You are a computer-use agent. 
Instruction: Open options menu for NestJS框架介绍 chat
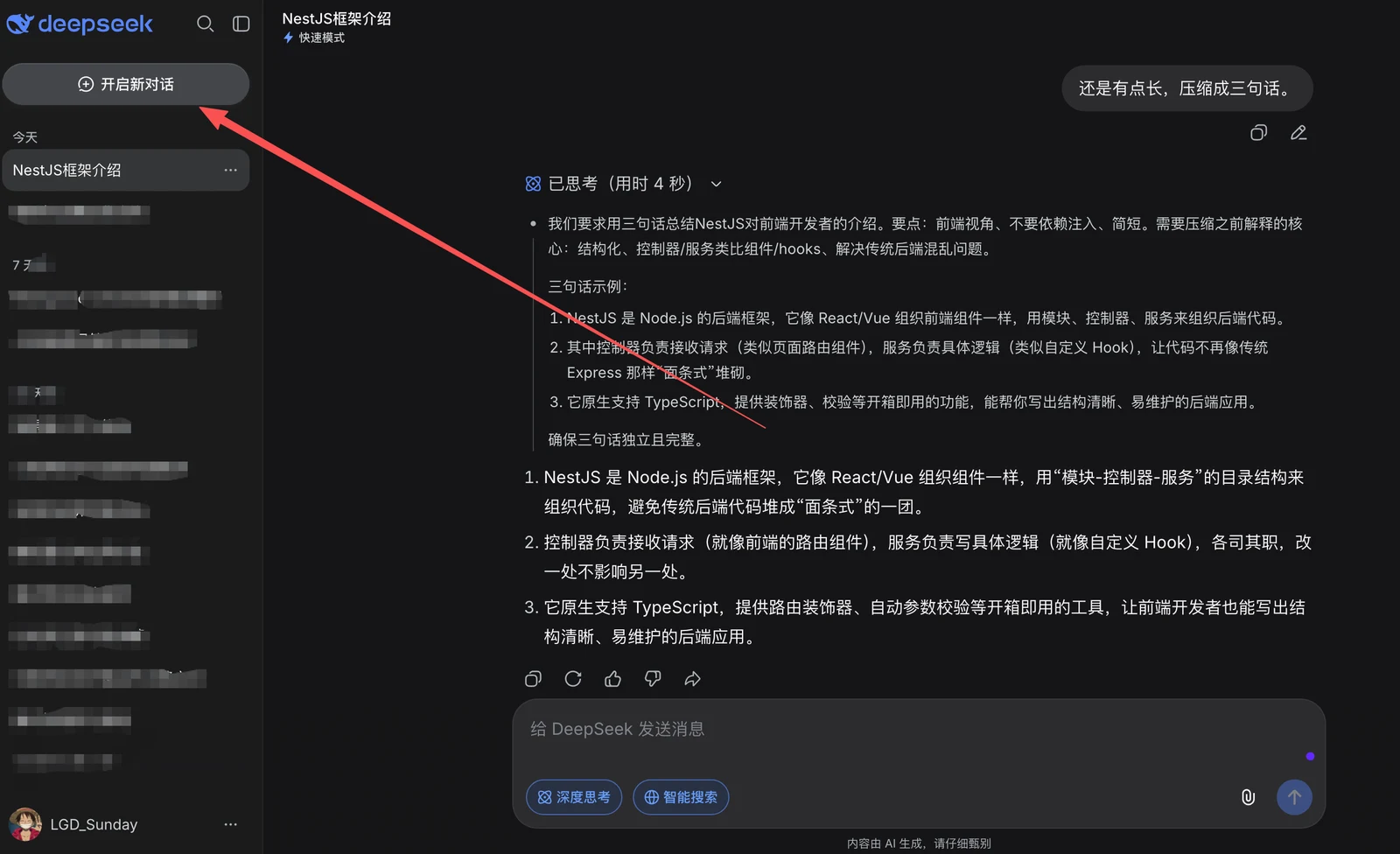pos(230,170)
